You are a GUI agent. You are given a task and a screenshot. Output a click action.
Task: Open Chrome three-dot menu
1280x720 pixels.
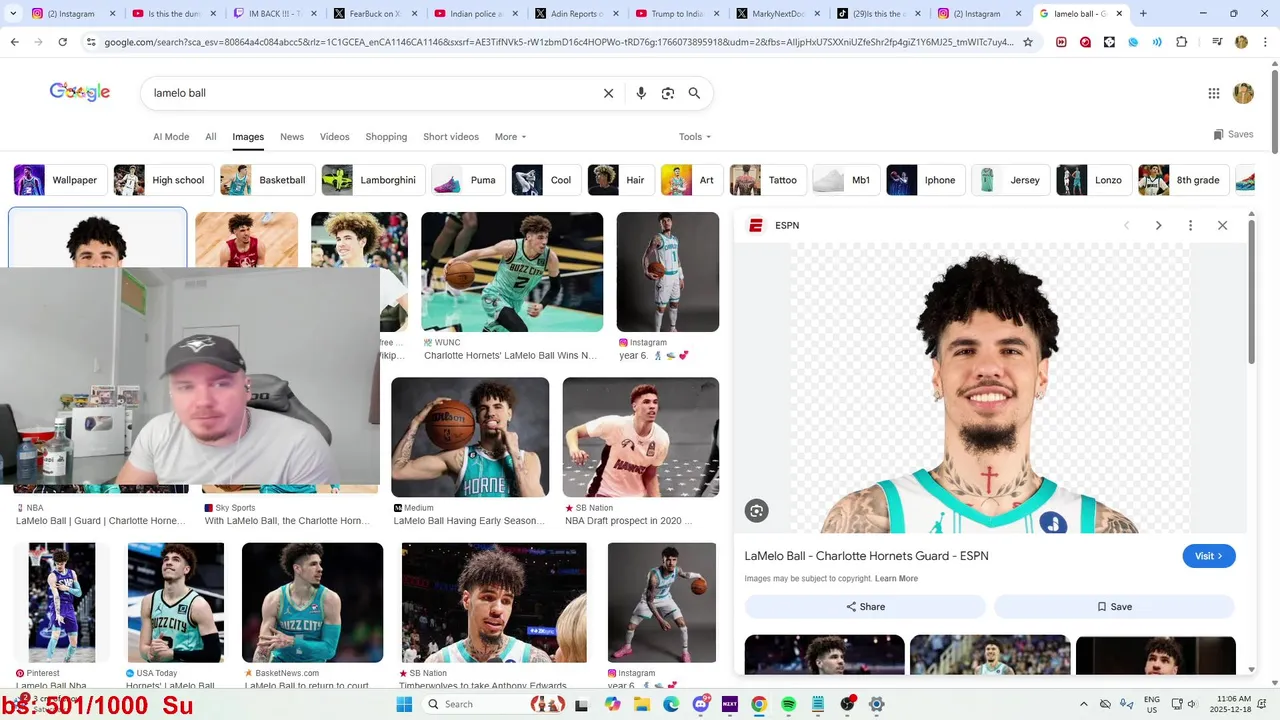[x=1265, y=42]
